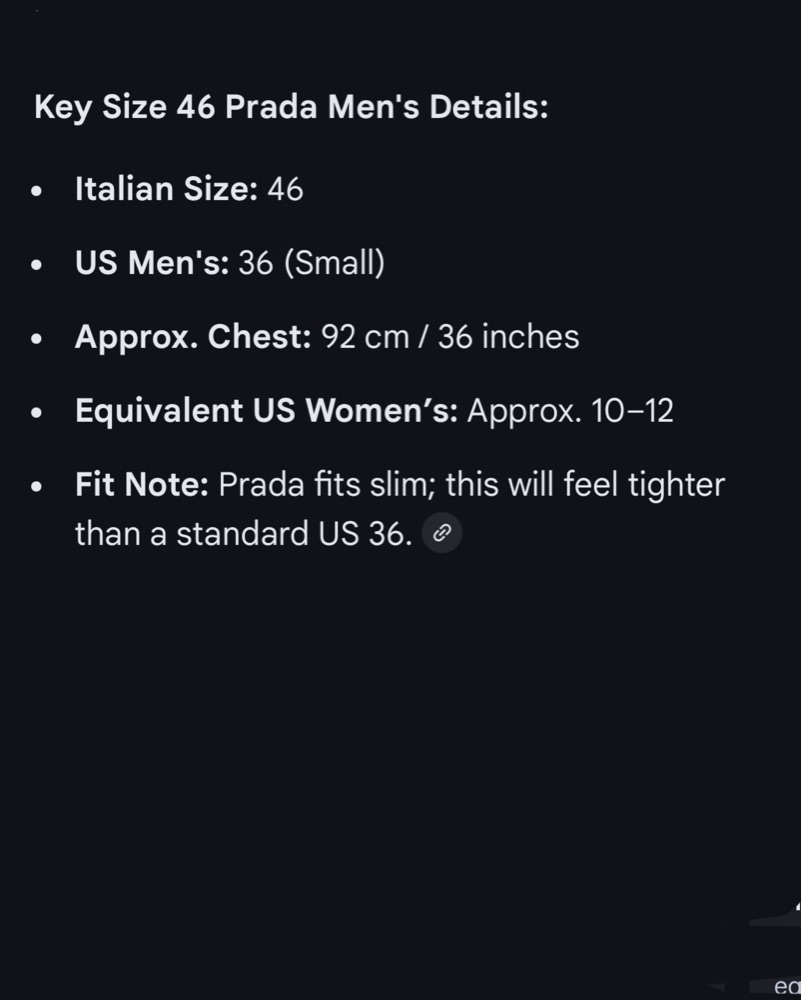This screenshot has width=802, height=1000.
Task: Click the '36 (Small)' value text
Action: coord(312,263)
